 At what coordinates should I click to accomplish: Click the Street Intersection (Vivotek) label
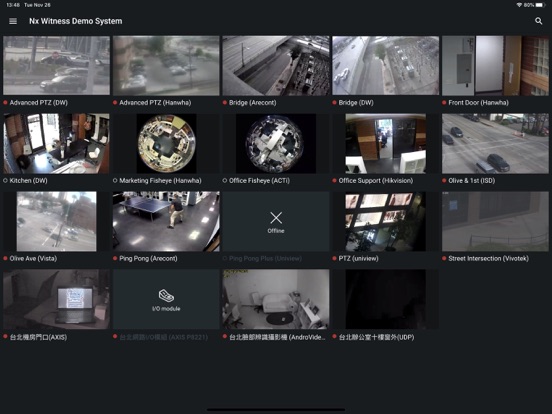[489, 258]
